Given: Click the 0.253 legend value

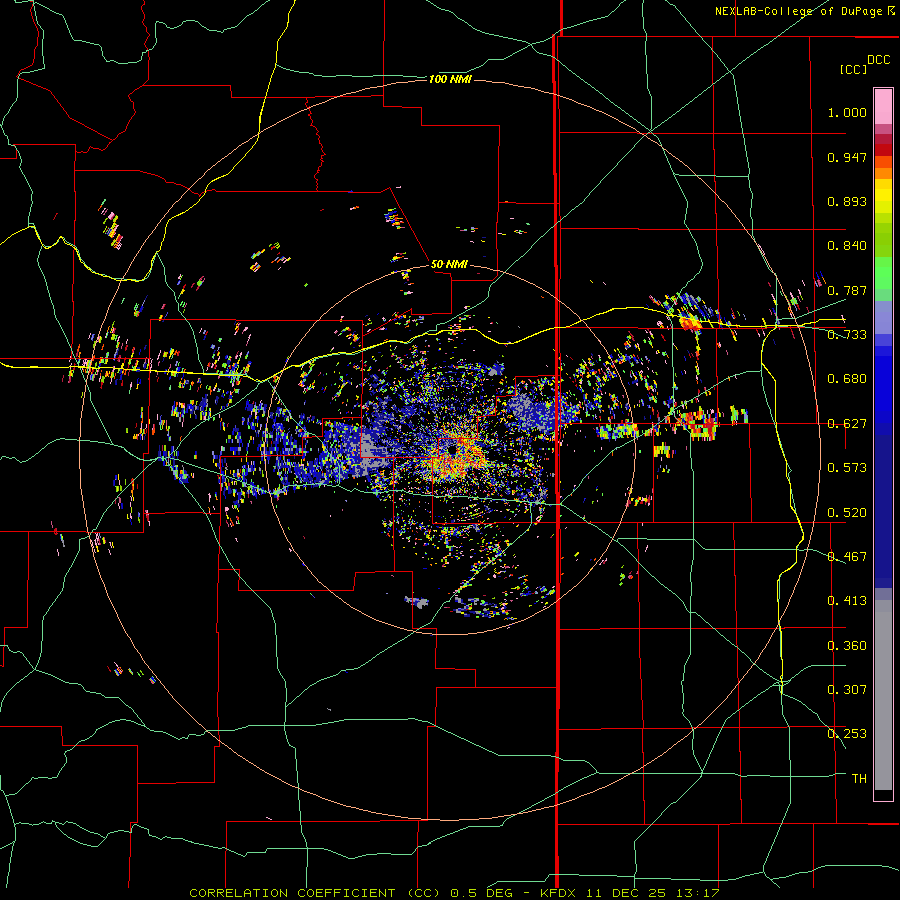Looking at the screenshot, I should coord(847,734).
